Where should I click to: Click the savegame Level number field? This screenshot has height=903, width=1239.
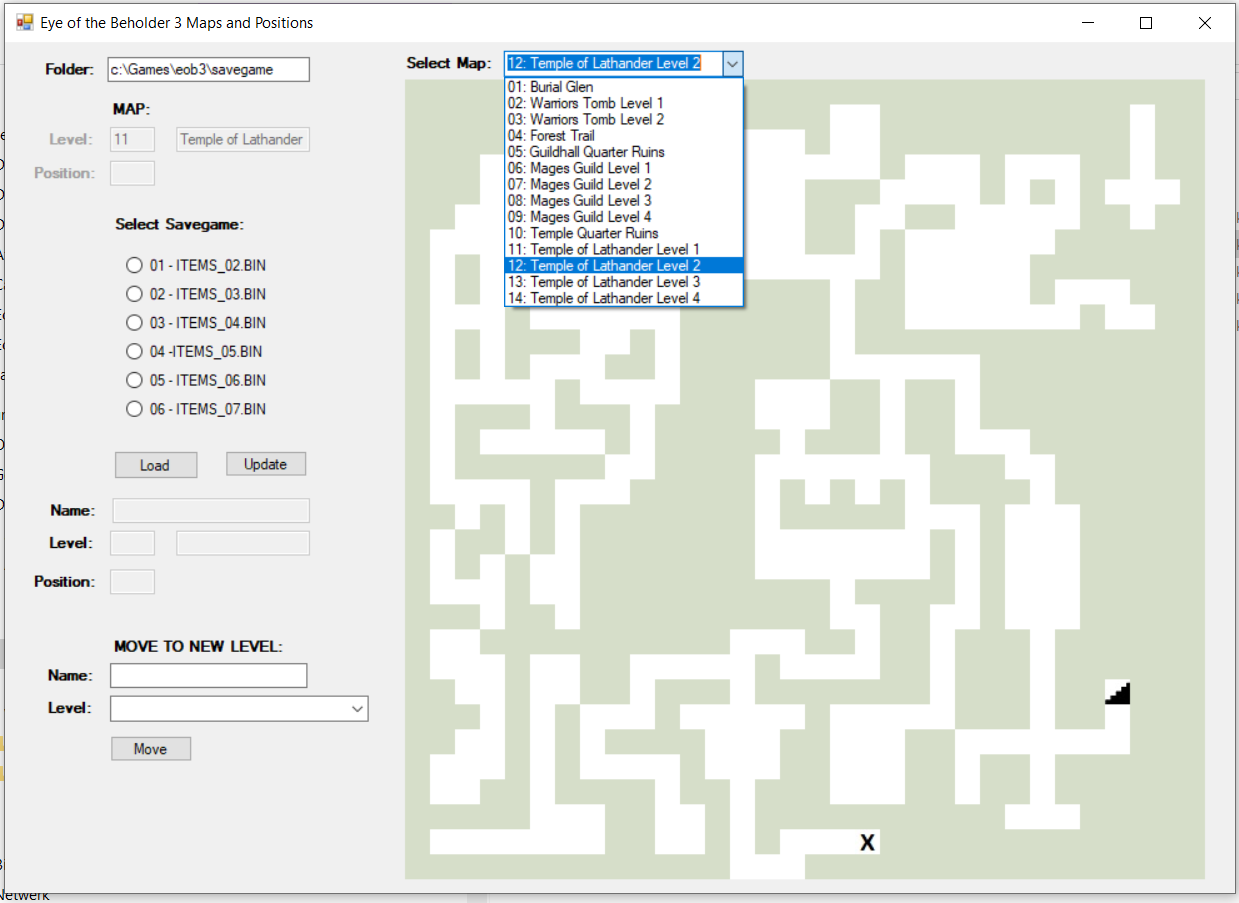click(x=132, y=543)
